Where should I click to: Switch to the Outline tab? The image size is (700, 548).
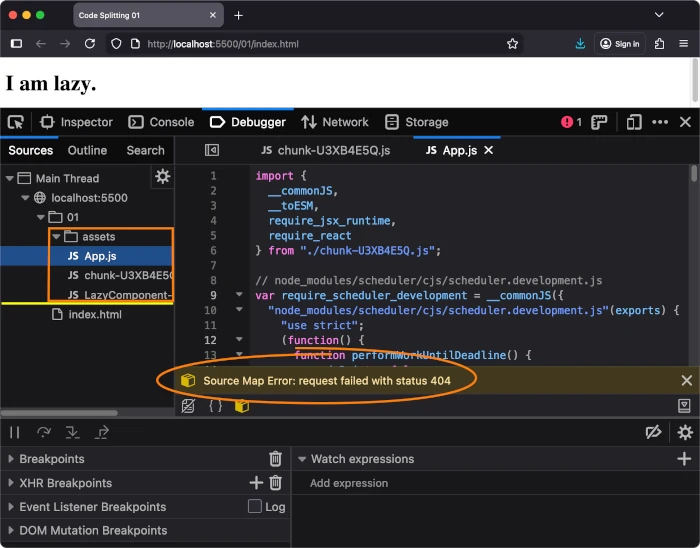[x=87, y=150]
